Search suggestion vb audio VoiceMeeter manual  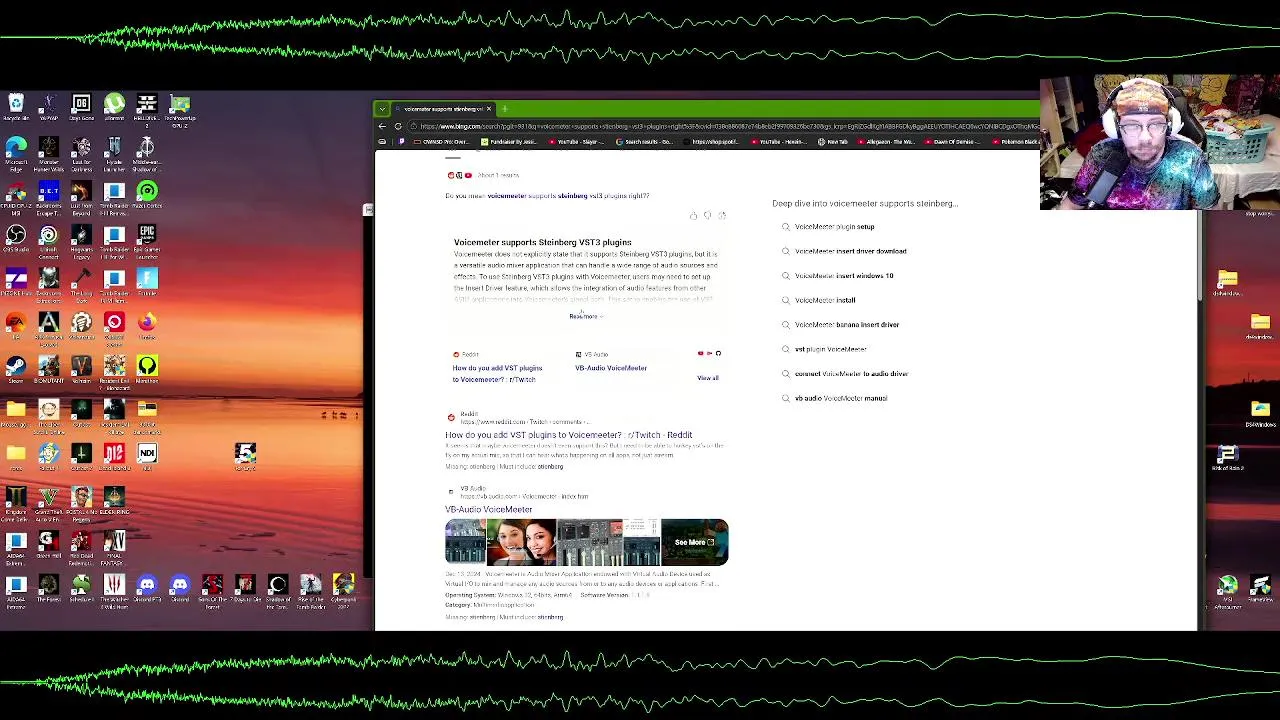click(841, 398)
